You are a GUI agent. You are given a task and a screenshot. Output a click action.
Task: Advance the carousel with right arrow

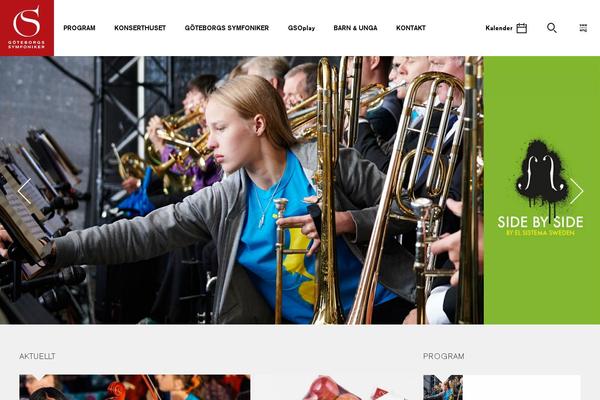[x=576, y=191]
